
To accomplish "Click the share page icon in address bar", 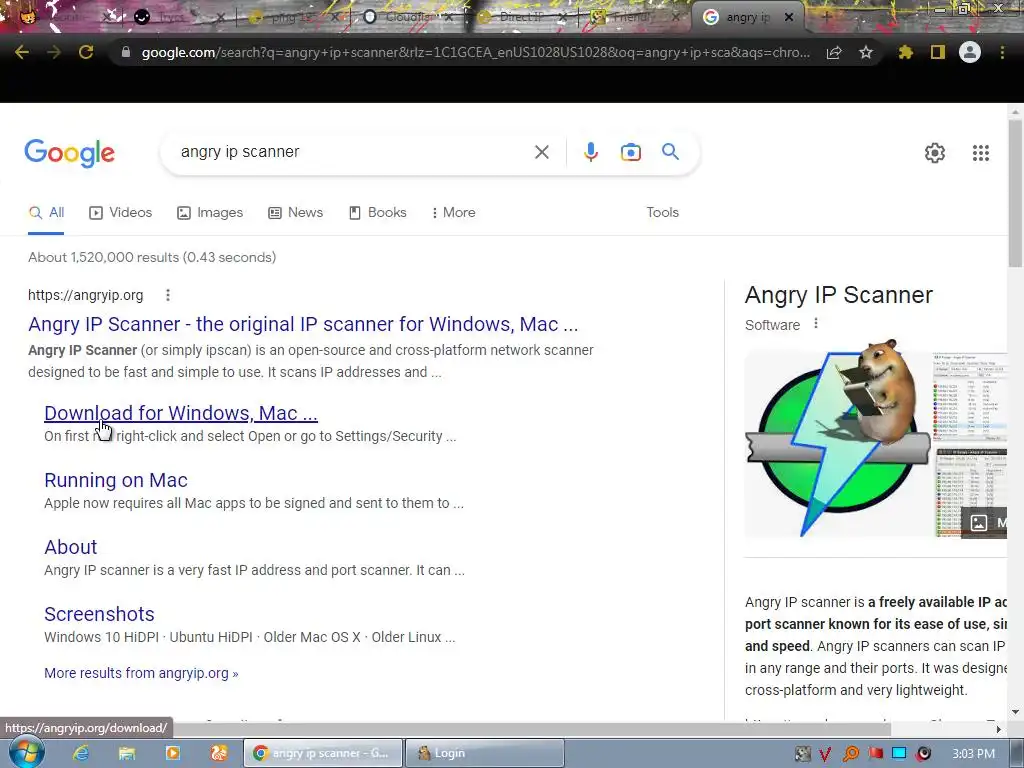I will point(834,53).
